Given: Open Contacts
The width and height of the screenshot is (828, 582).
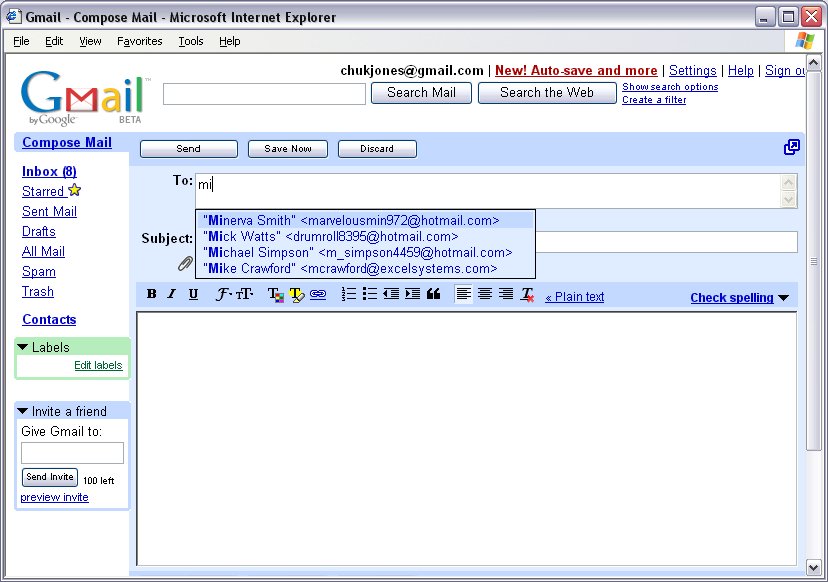Looking at the screenshot, I should click(x=49, y=320).
